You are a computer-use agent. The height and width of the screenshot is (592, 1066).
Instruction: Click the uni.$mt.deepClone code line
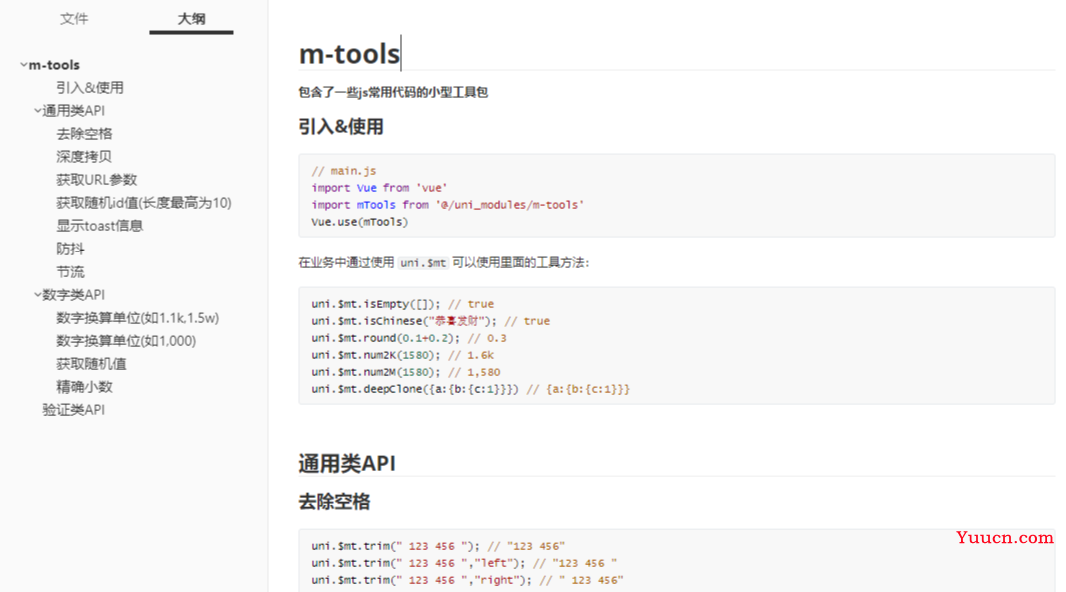tap(470, 389)
